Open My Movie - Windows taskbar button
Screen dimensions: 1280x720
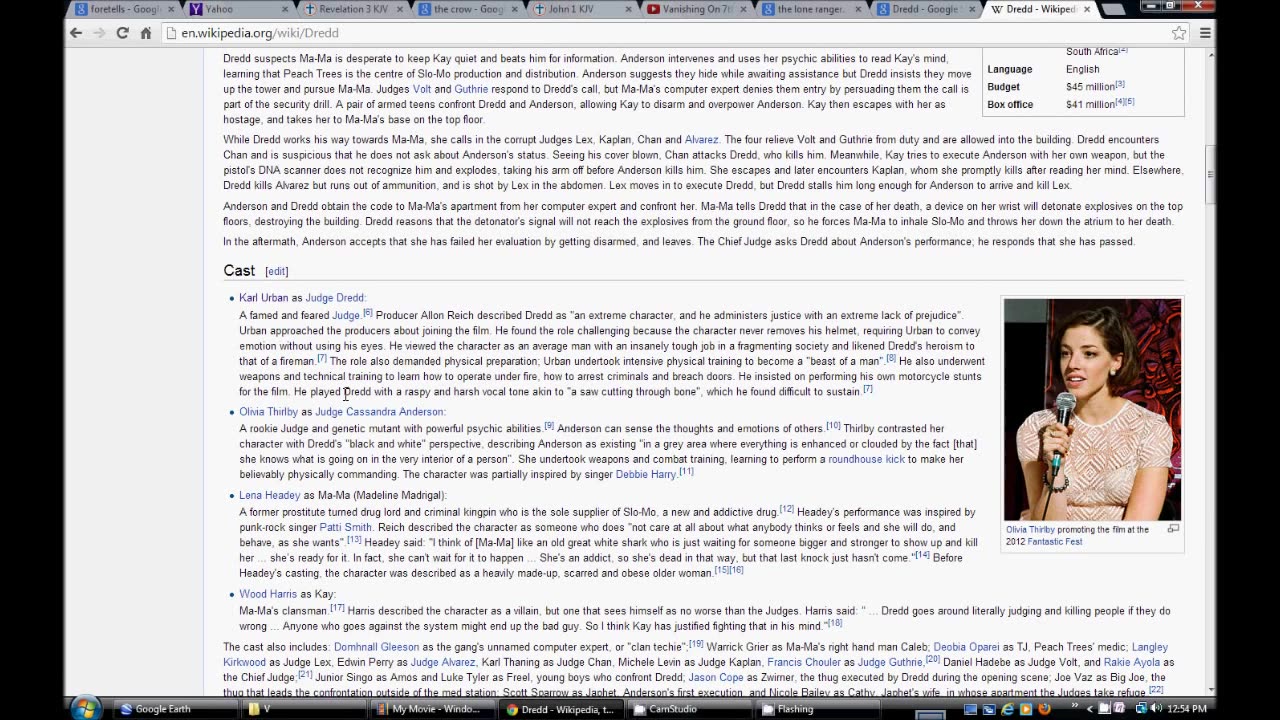click(428, 709)
